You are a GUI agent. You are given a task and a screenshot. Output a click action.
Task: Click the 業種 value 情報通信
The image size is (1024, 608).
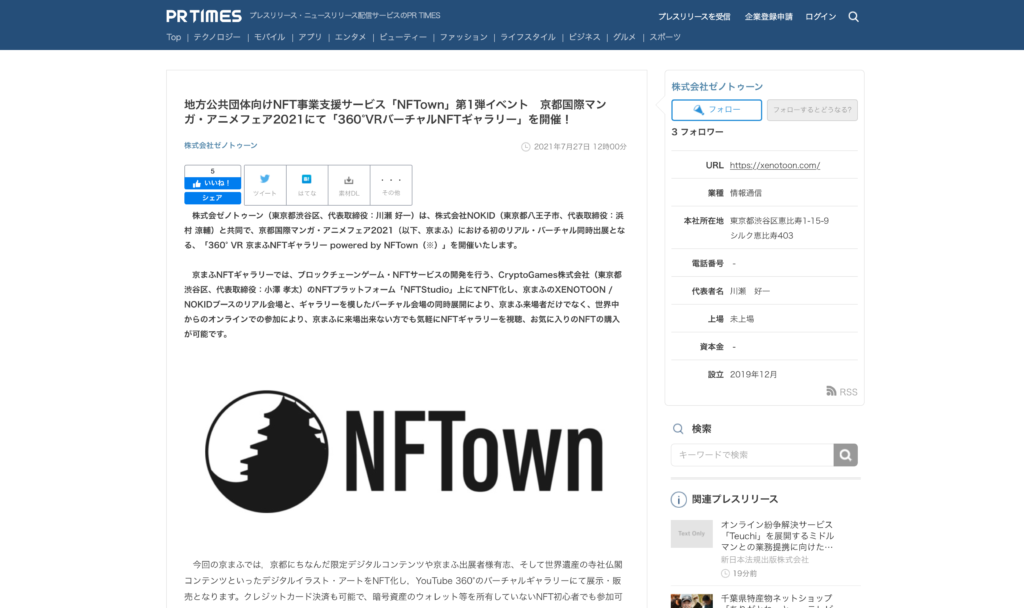click(x=745, y=193)
